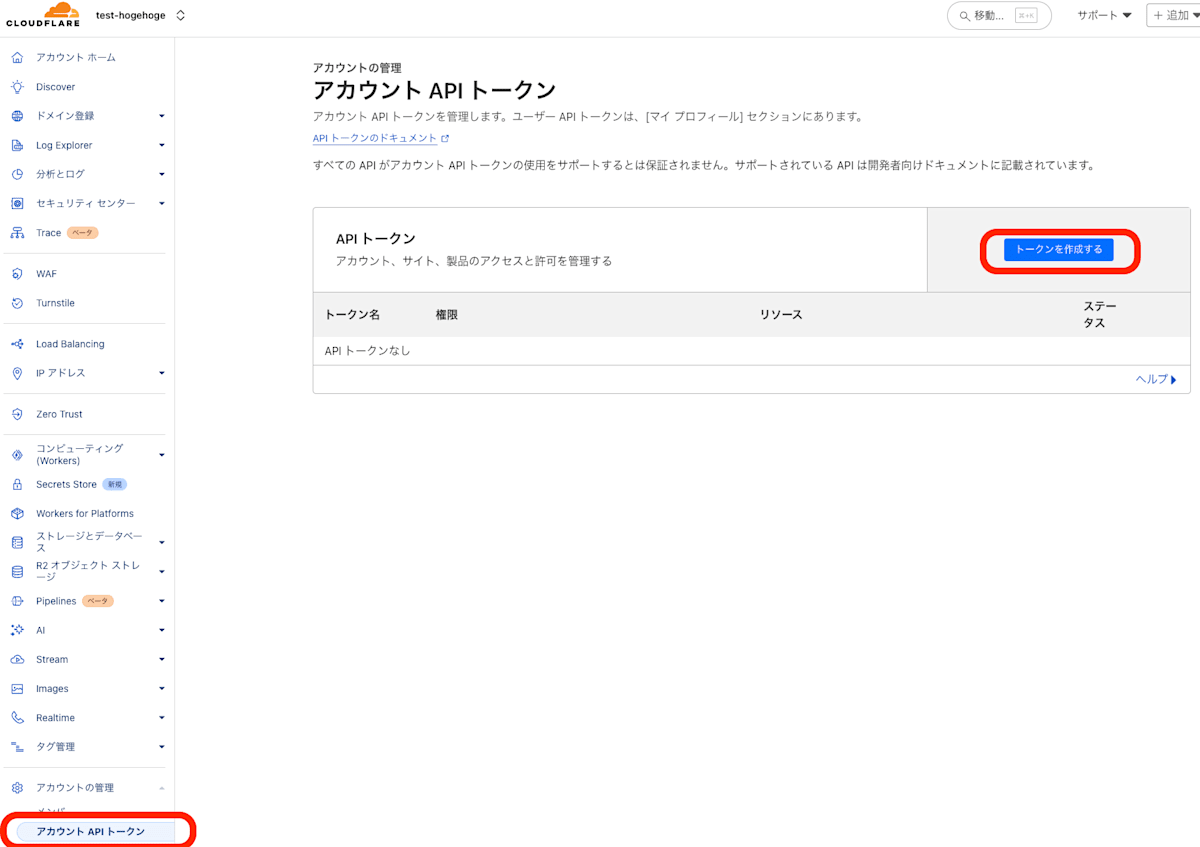1200x847 pixels.
Task: Click the Trace network icon
Action: click(17, 233)
